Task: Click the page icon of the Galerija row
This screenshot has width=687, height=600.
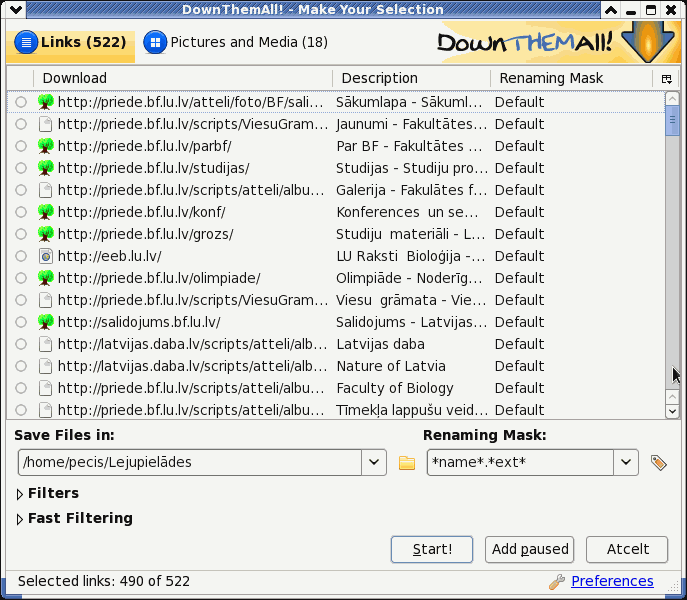Action: click(46, 190)
